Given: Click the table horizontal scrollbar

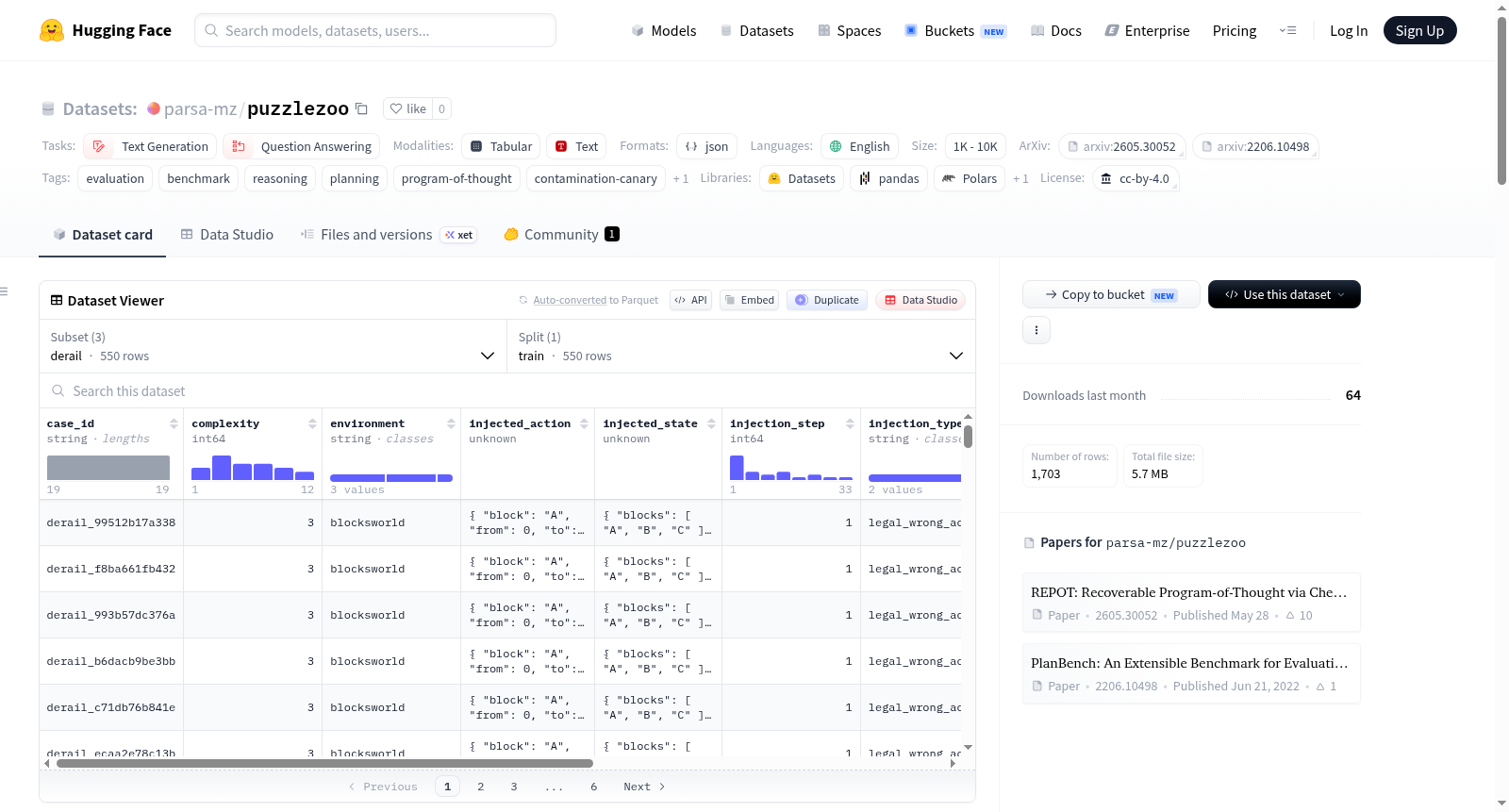Looking at the screenshot, I should 324,763.
